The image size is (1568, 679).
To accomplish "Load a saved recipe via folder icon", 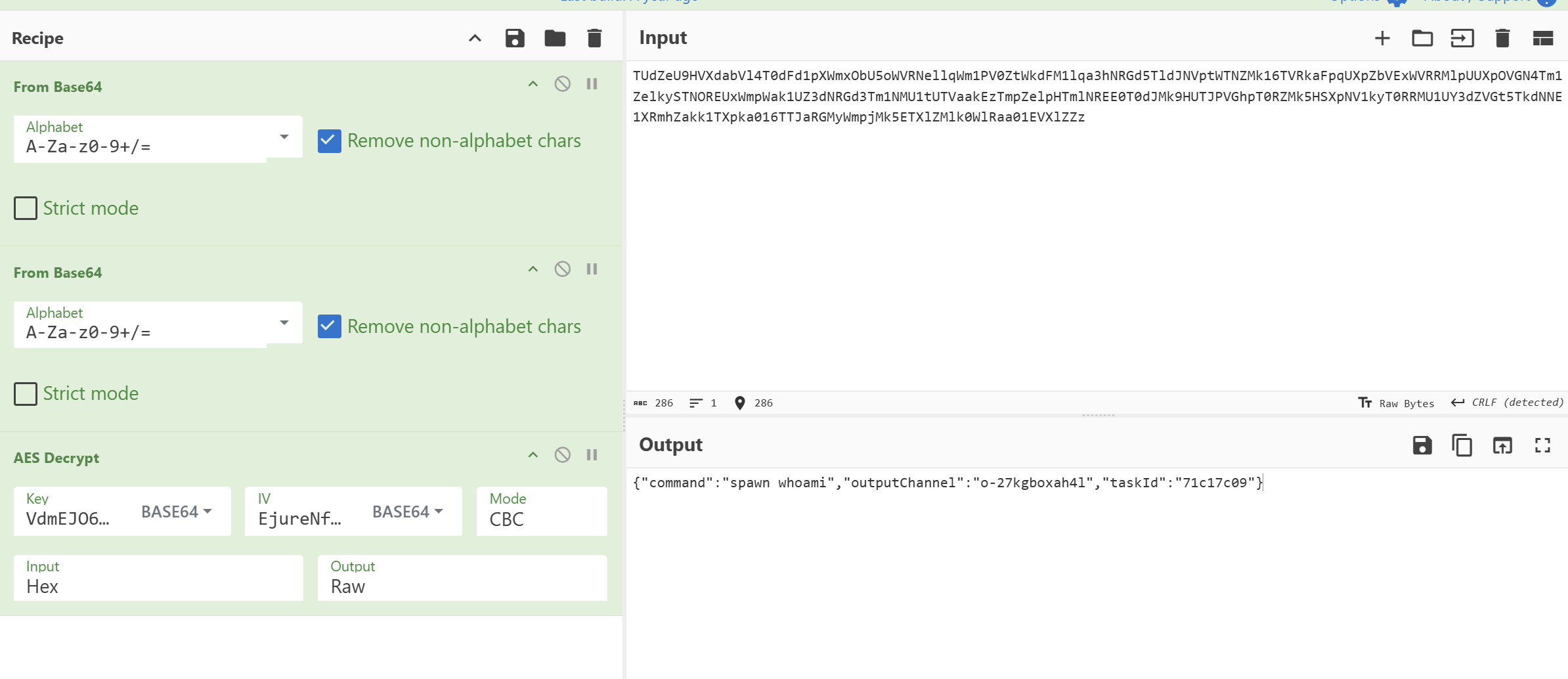I will pos(555,38).
